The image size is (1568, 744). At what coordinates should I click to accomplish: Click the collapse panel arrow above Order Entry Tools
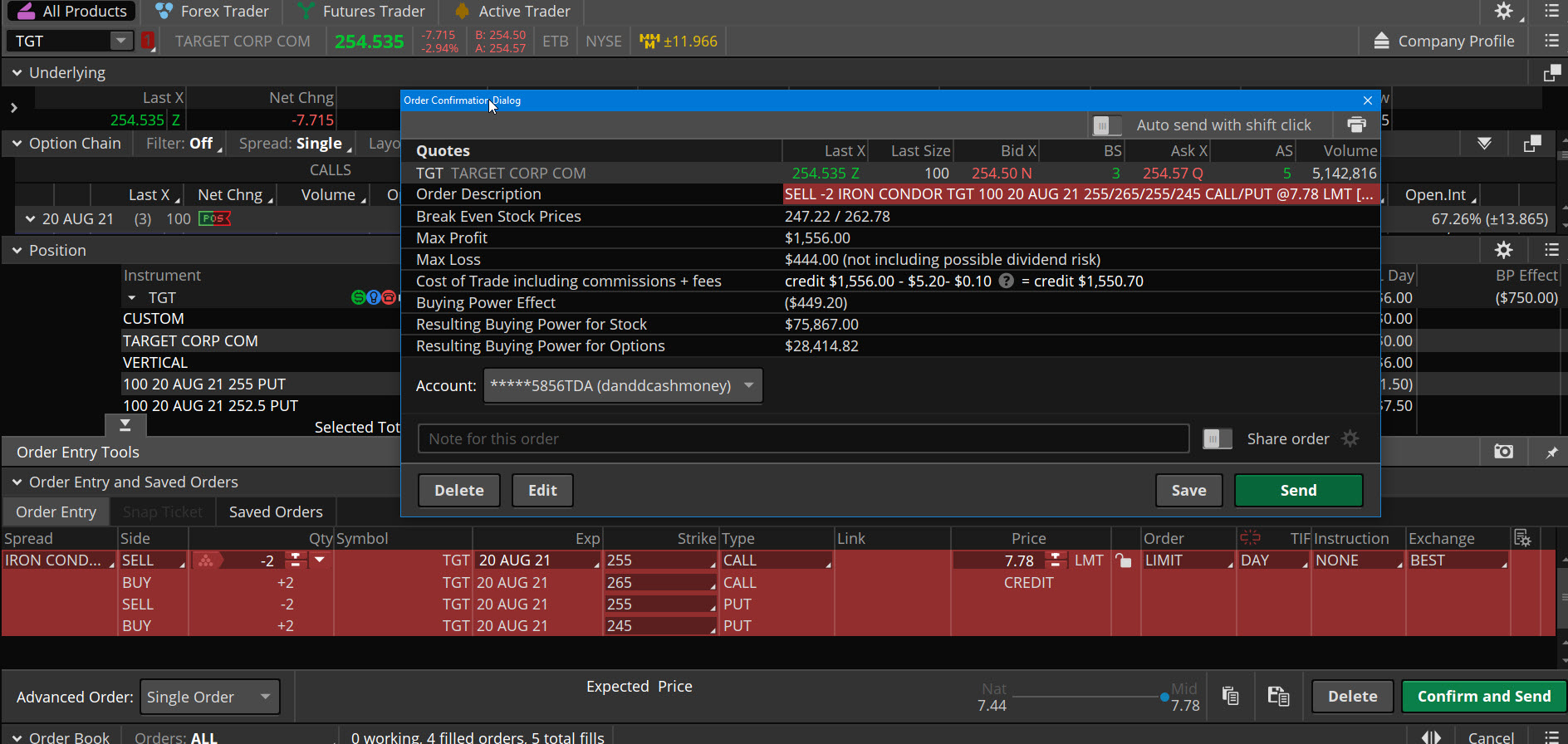125,425
